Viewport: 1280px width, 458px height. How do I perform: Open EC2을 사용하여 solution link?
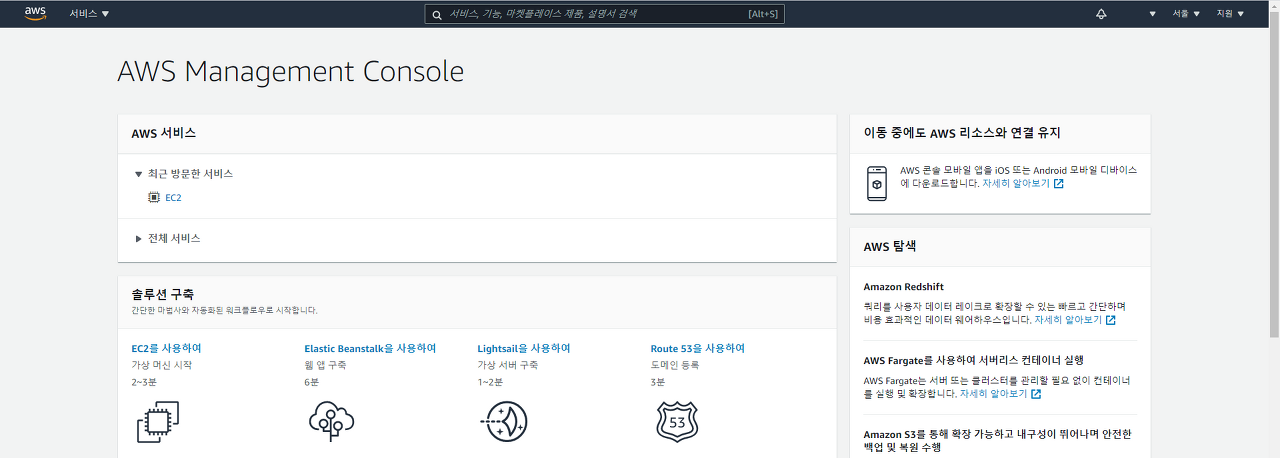(166, 348)
